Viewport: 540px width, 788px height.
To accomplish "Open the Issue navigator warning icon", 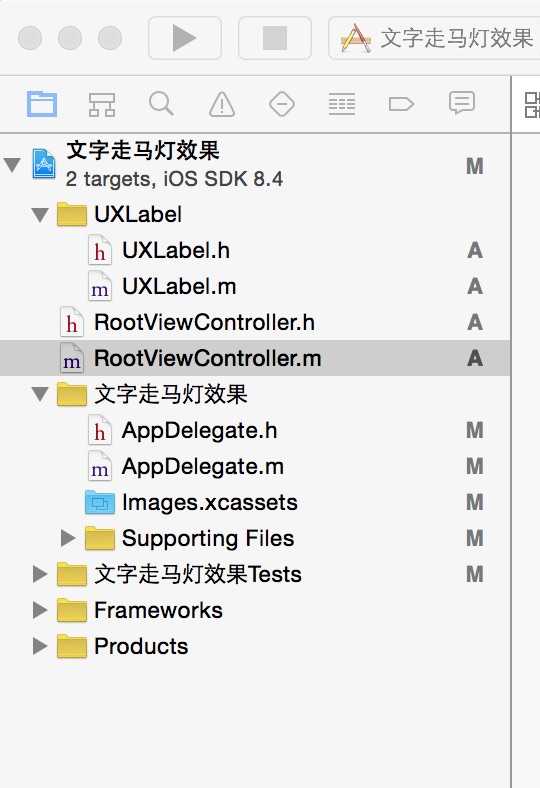I will pos(222,105).
